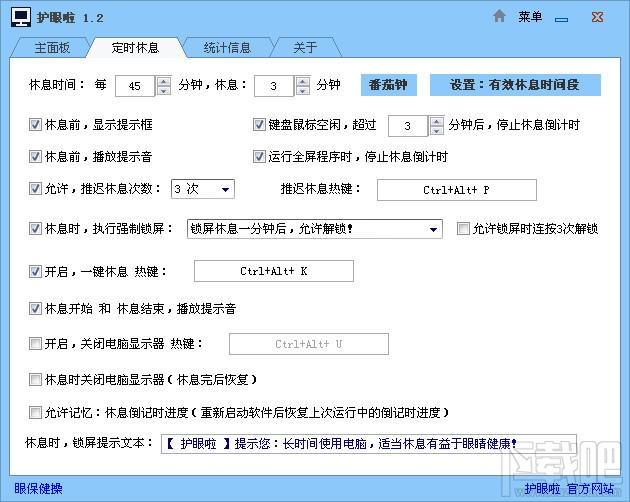This screenshot has height=502, width=630.
Task: Decrease the 45 minutes interval spinner
Action: pos(164,91)
